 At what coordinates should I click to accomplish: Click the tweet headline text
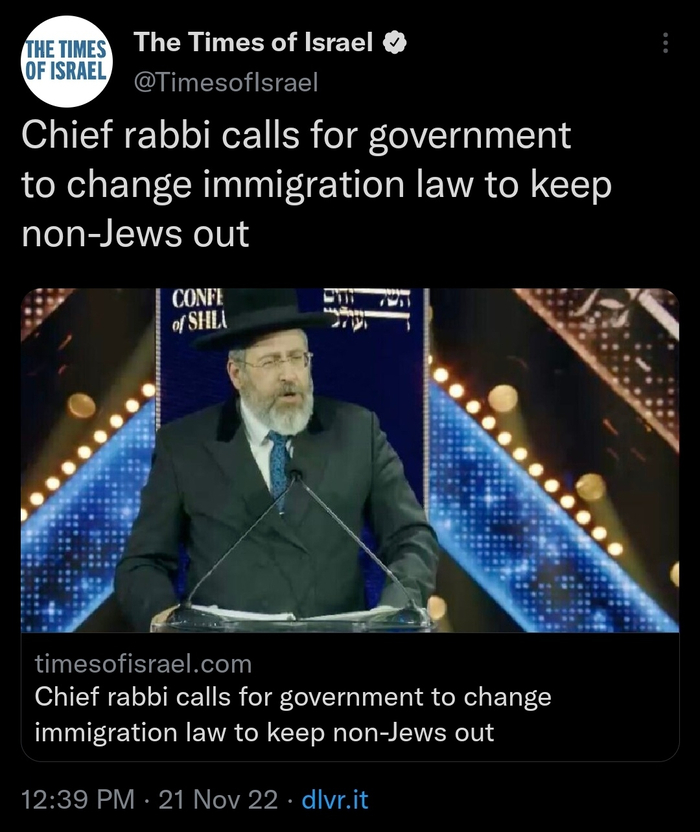pyautogui.click(x=317, y=184)
